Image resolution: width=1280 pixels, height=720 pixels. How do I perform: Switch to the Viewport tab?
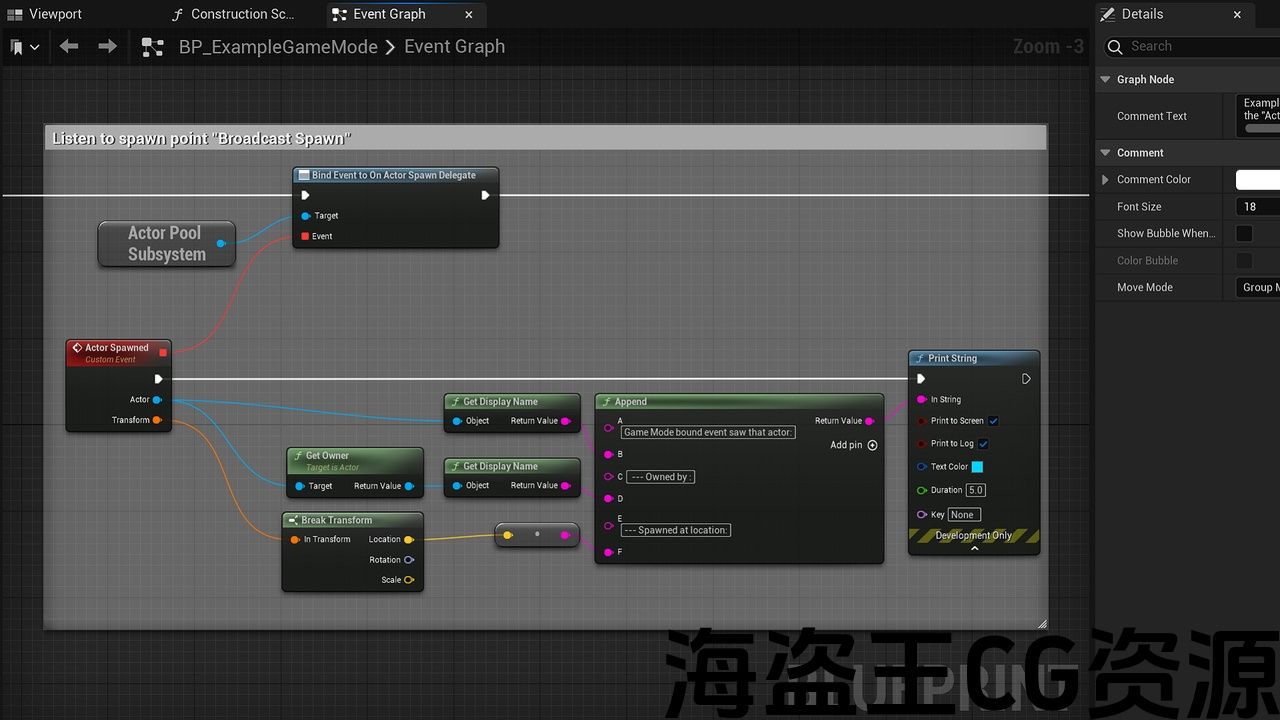point(55,14)
